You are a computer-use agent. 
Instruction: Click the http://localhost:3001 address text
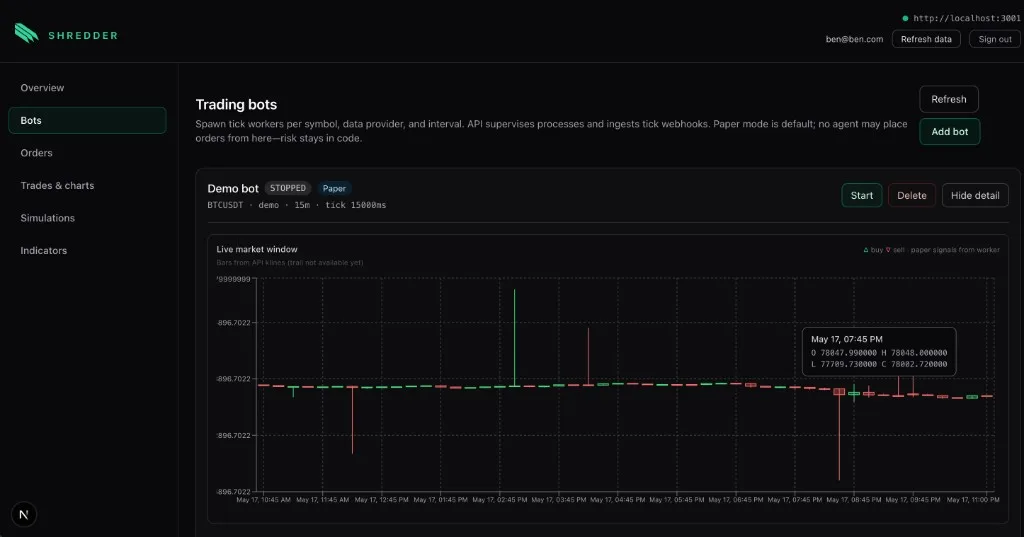pyautogui.click(x=967, y=18)
